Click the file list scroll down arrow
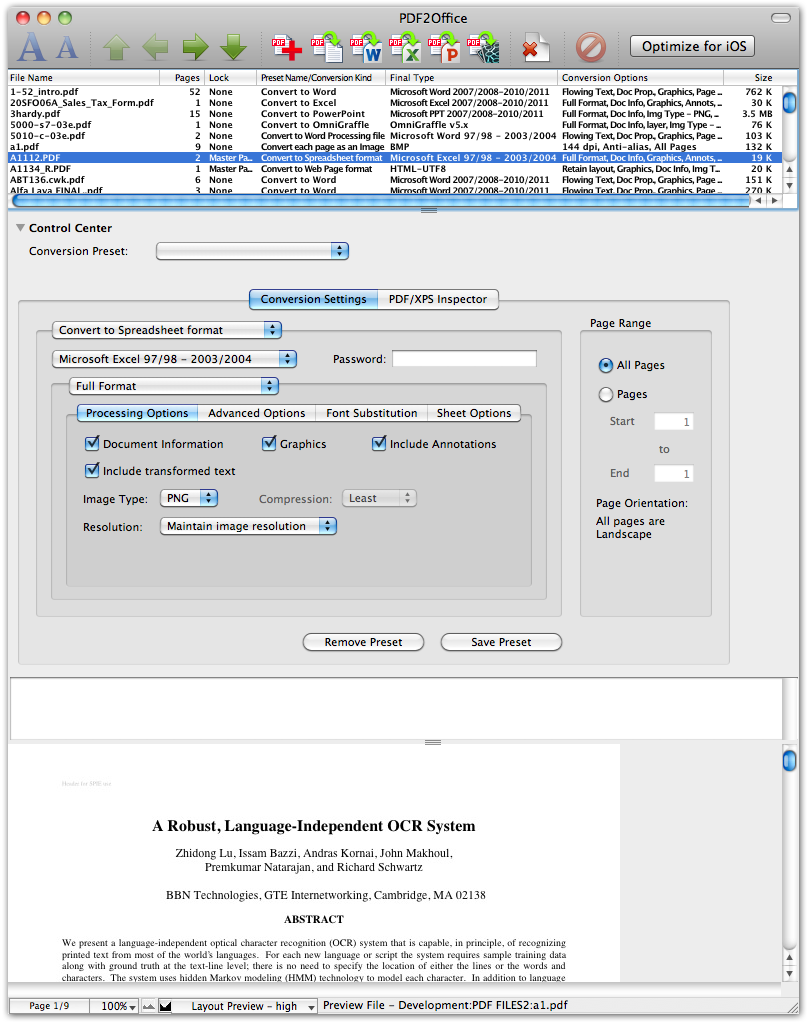 (x=790, y=185)
